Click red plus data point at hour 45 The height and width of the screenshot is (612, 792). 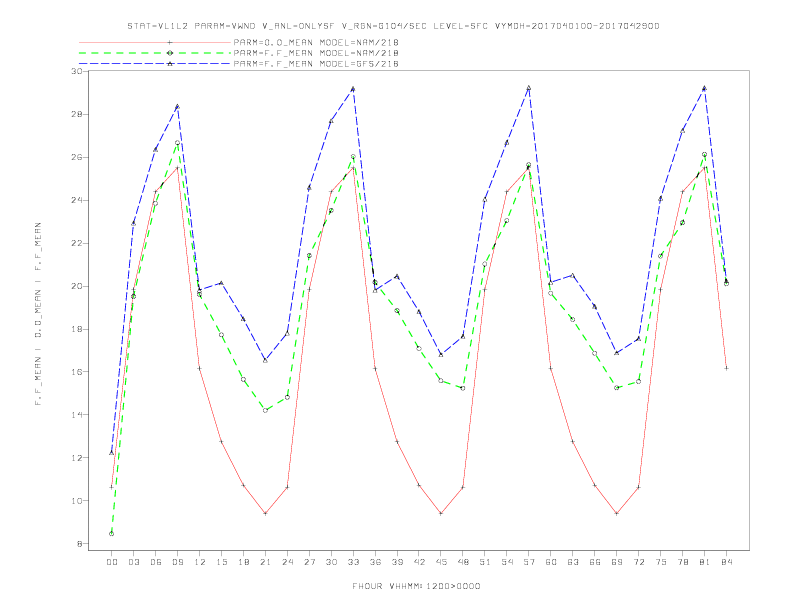click(x=441, y=514)
